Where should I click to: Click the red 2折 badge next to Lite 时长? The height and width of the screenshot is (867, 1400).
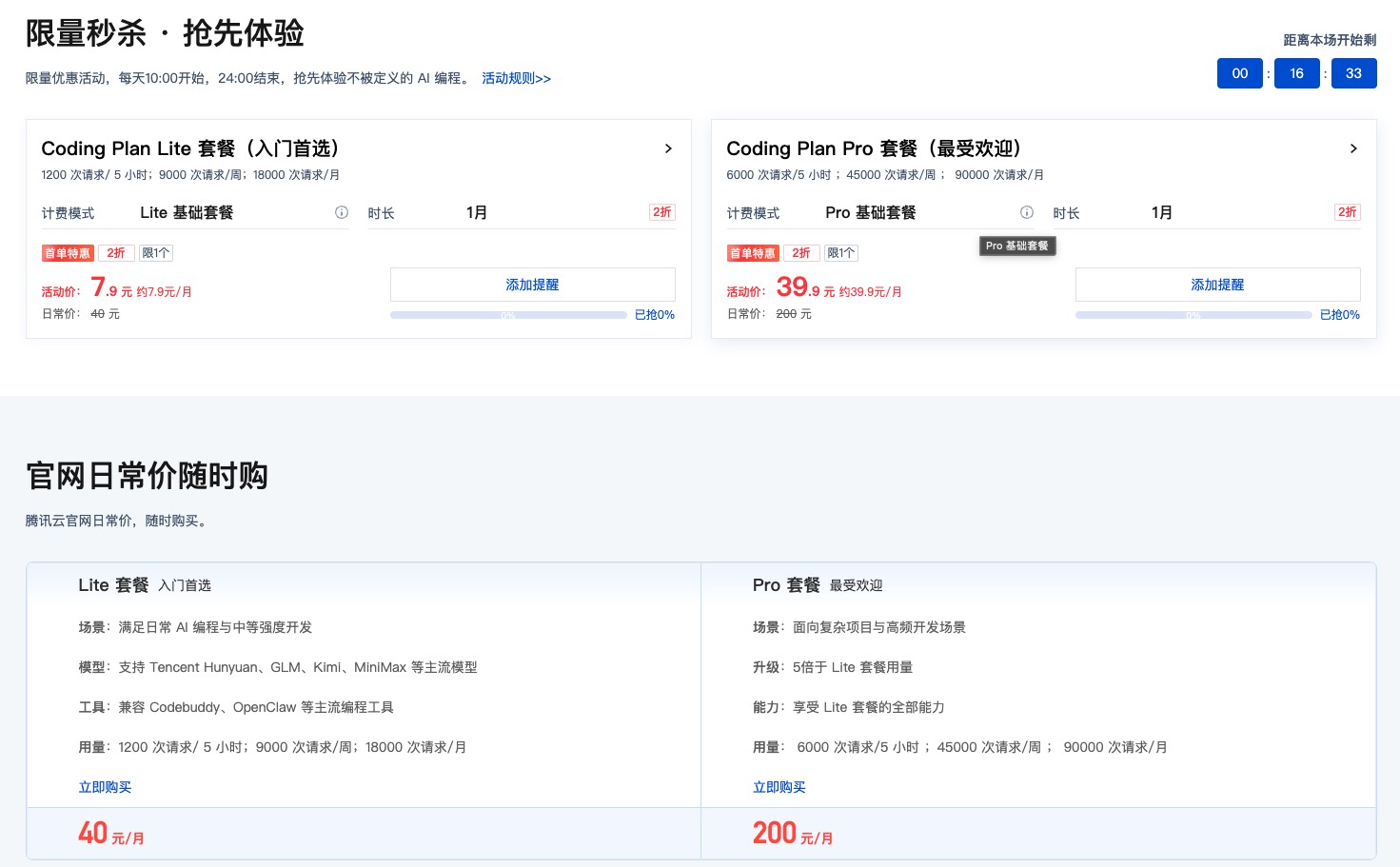[x=661, y=212]
